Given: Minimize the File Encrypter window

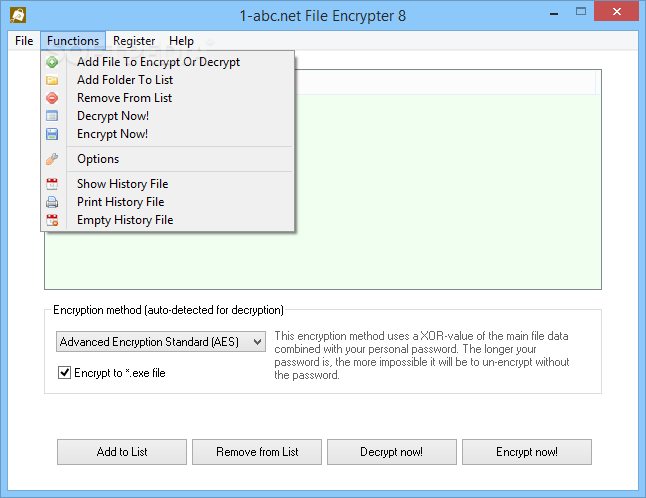Looking at the screenshot, I should click(554, 12).
